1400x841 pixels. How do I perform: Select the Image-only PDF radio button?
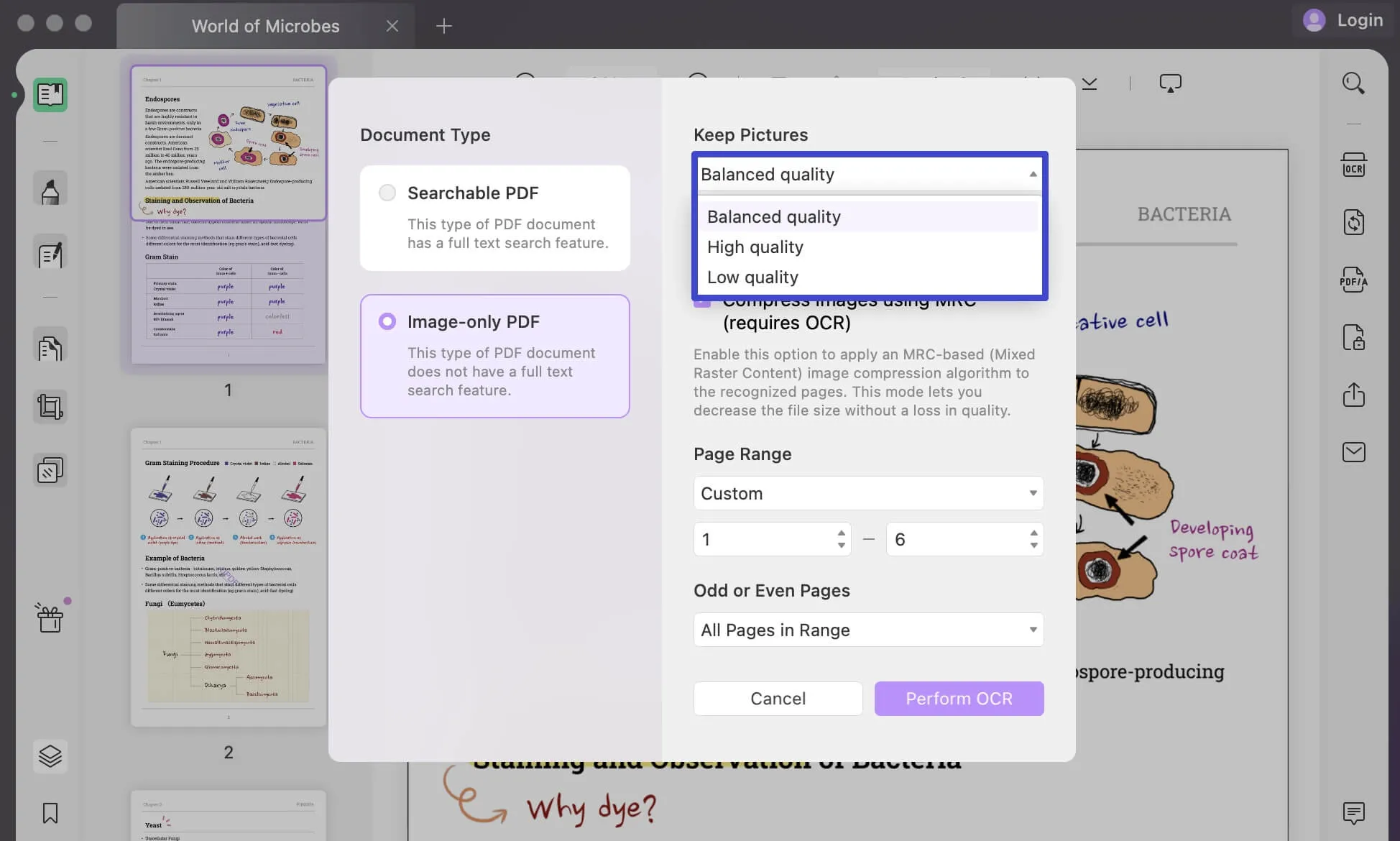387,322
